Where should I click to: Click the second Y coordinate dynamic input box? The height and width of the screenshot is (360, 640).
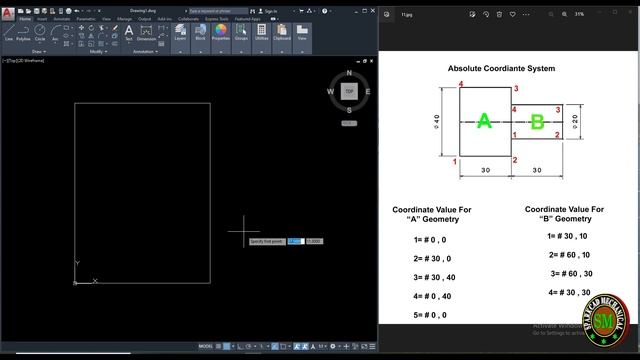pos(314,242)
